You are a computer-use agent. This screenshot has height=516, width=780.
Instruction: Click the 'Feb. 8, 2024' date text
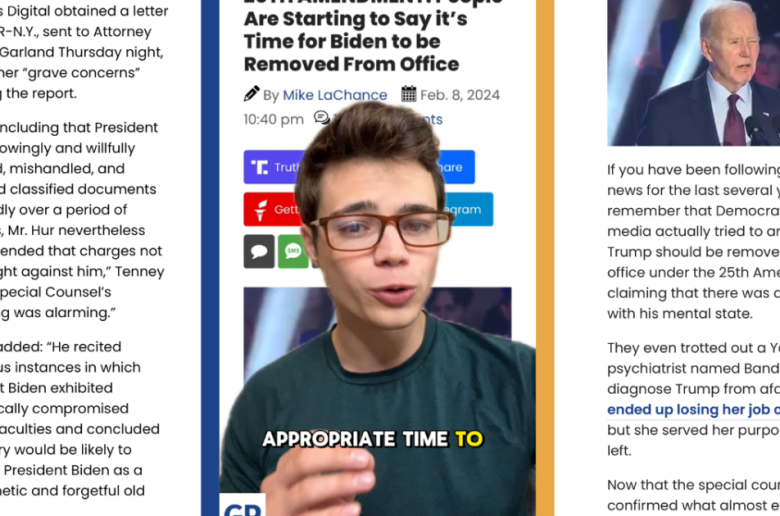pyautogui.click(x=460, y=95)
